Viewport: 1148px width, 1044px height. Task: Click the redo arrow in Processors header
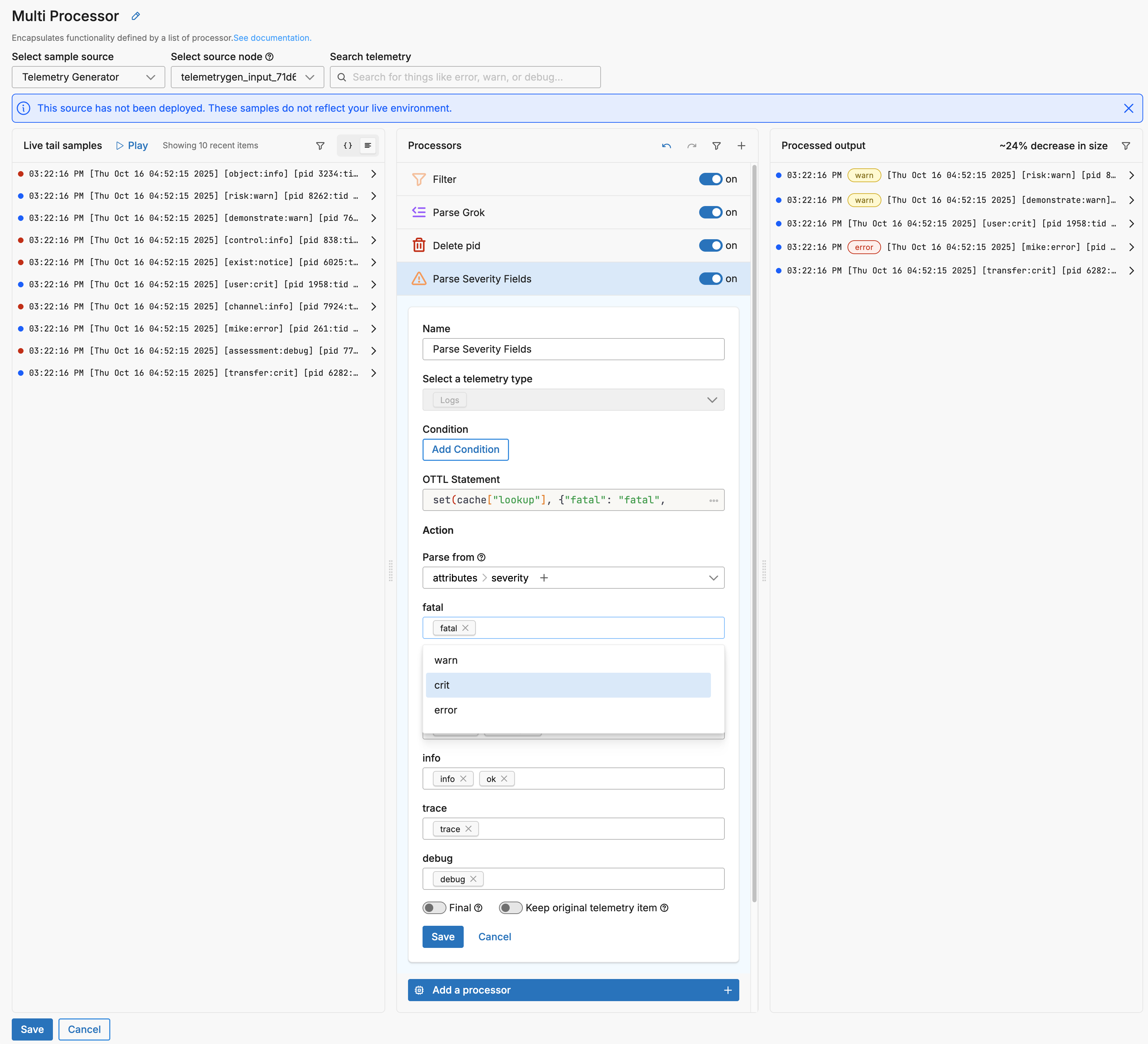691,146
